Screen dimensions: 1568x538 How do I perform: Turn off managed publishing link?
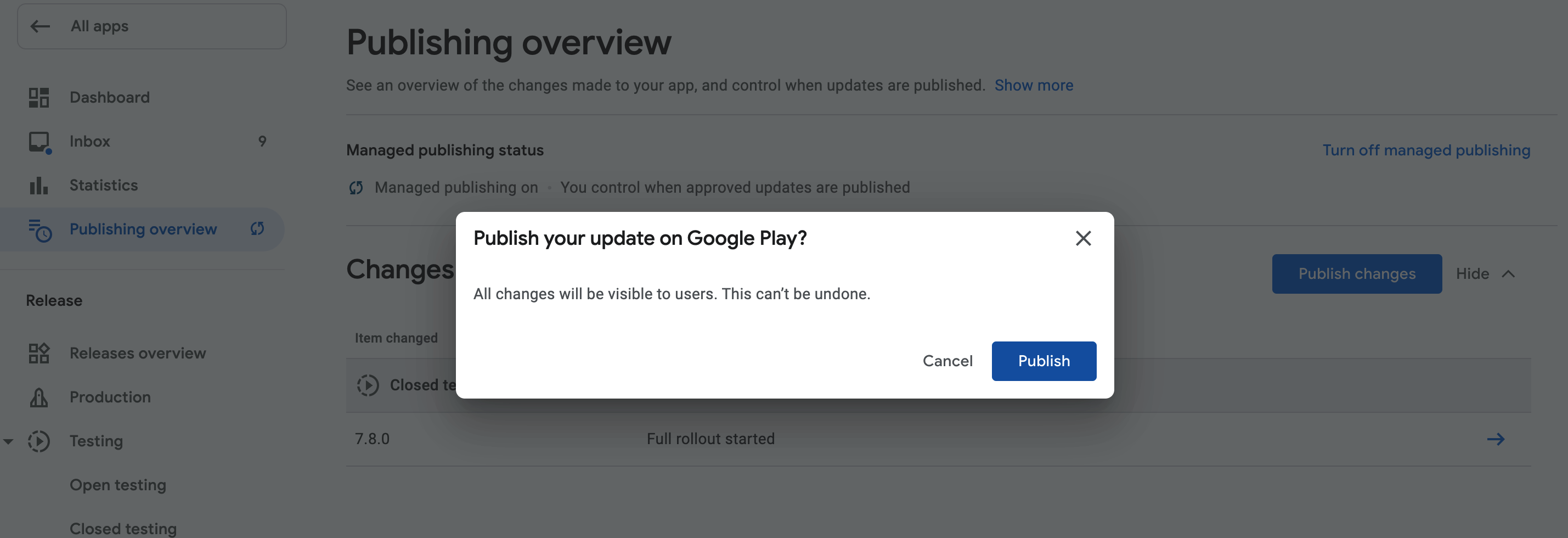(1426, 150)
